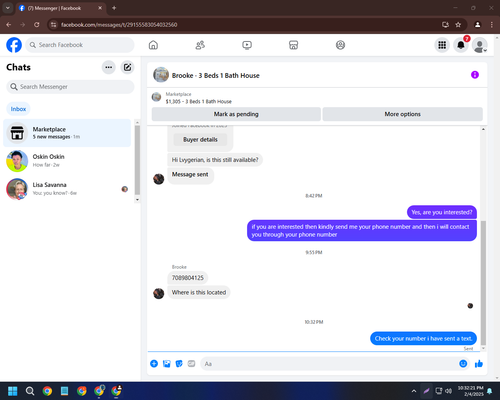Click Mark as pending button
This screenshot has height=400, width=500.
point(236,114)
